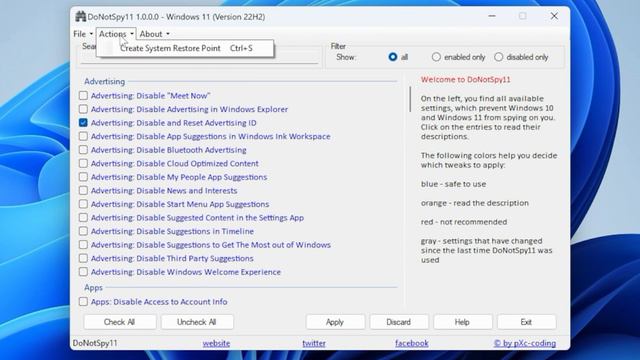Screen dimensions: 640x360
Task: Select the 'disabled only' filter option
Action: pyautogui.click(x=498, y=57)
